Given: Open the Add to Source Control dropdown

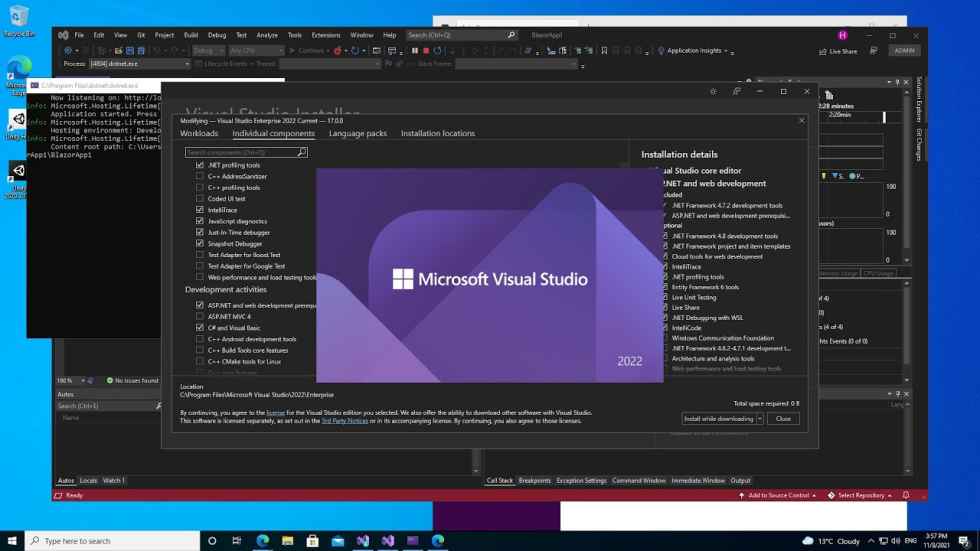Looking at the screenshot, I should 778,495.
